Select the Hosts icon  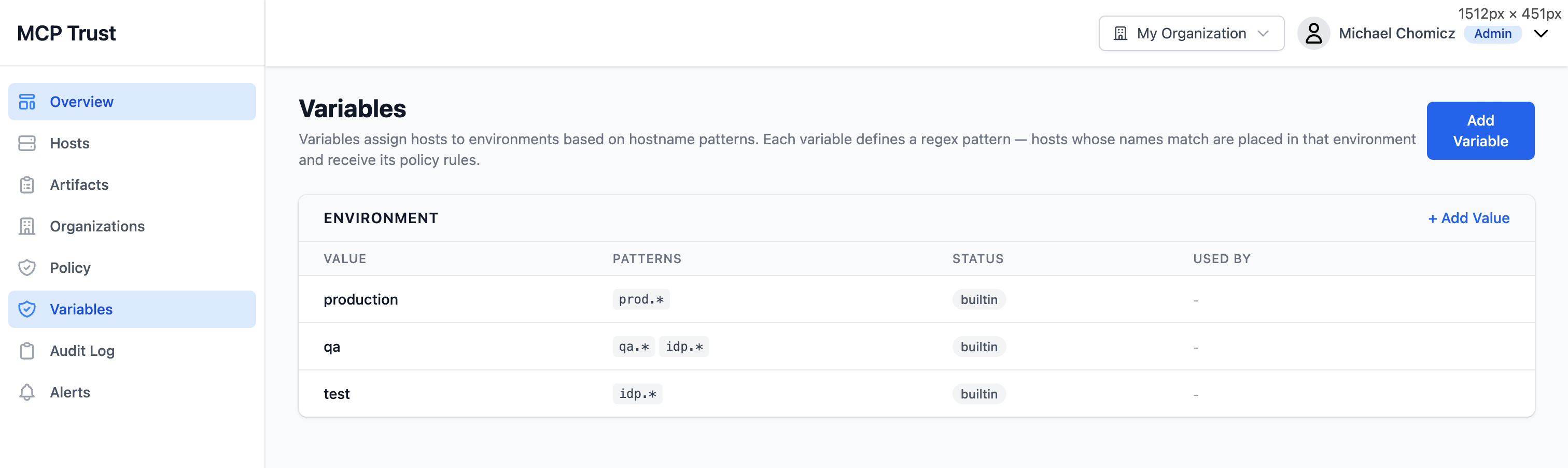click(x=27, y=143)
